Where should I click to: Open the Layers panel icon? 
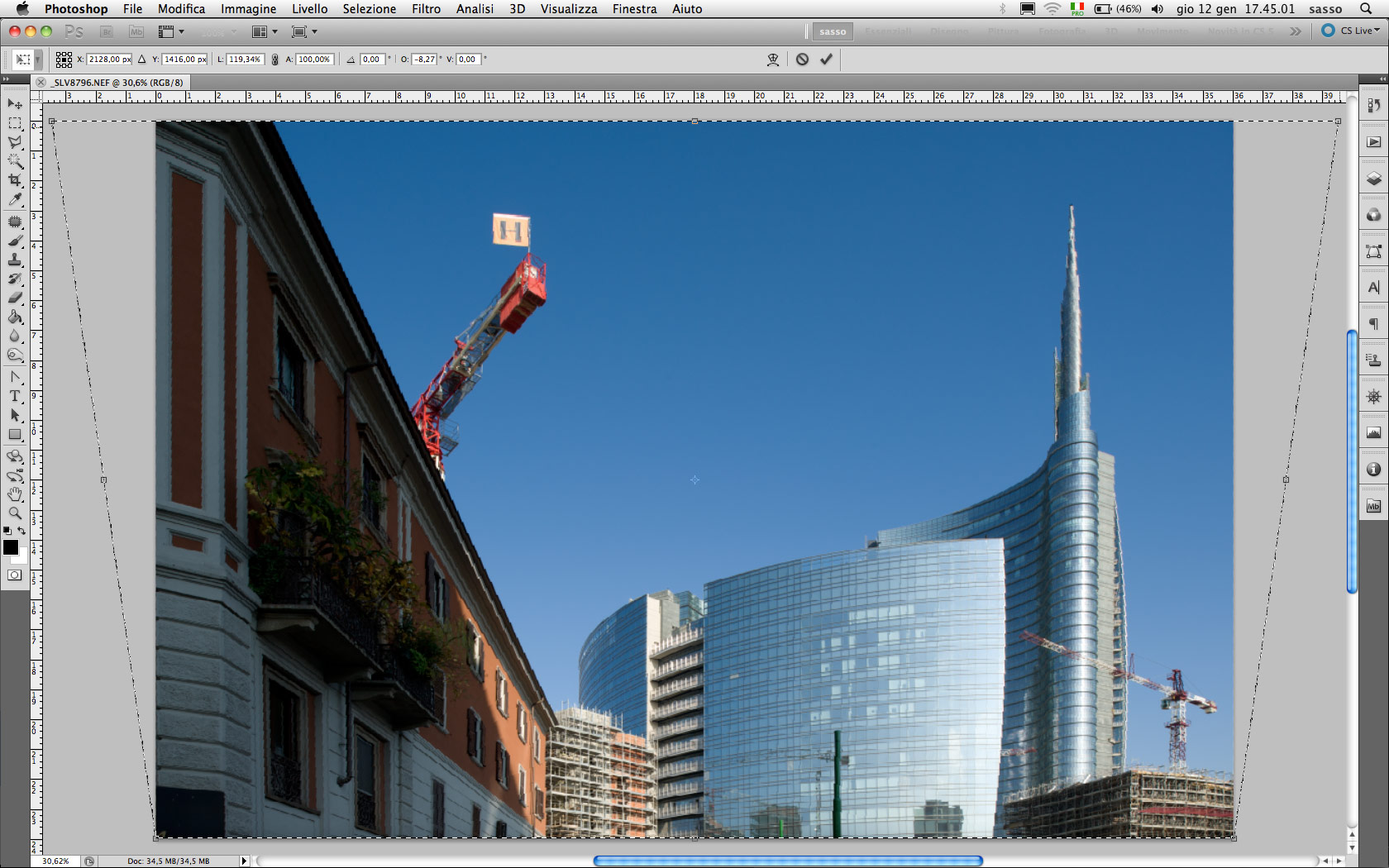click(1373, 179)
